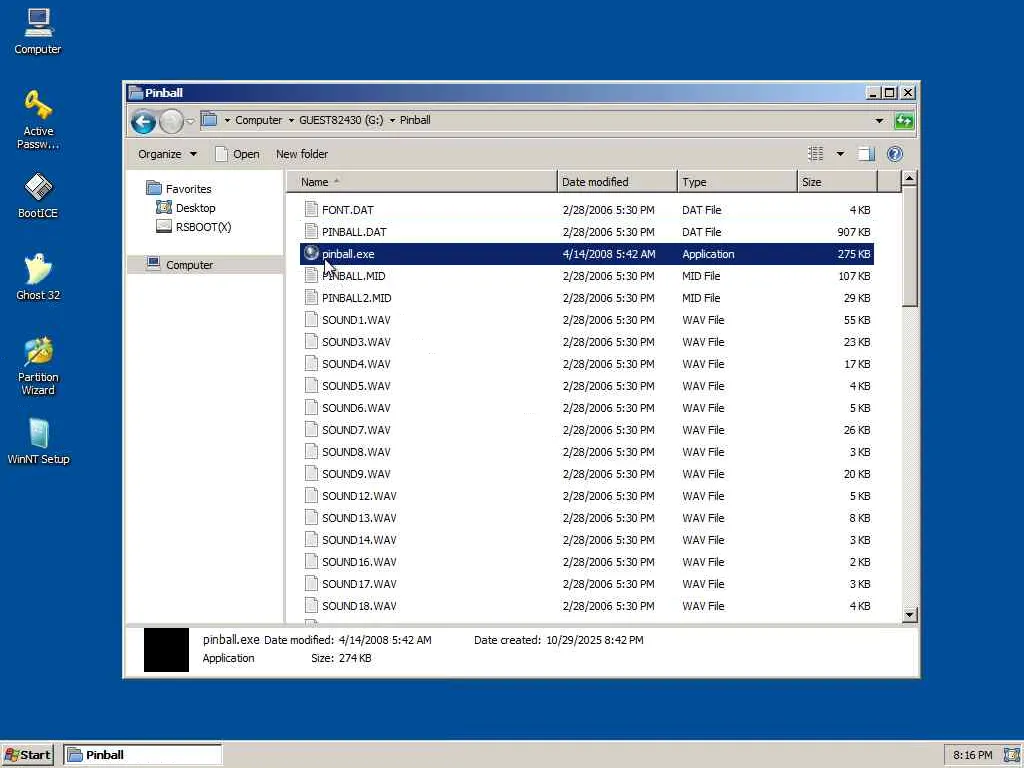Open the view options dropdown arrow
The width and height of the screenshot is (1024, 768).
(840, 154)
